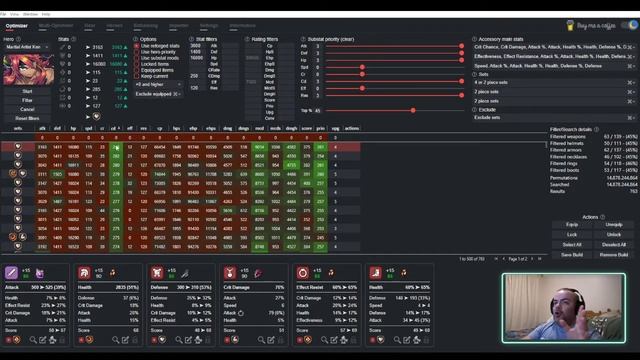Open the Exclude equipped dropdown
Viewport: 640px width, 360px height.
tap(158, 94)
